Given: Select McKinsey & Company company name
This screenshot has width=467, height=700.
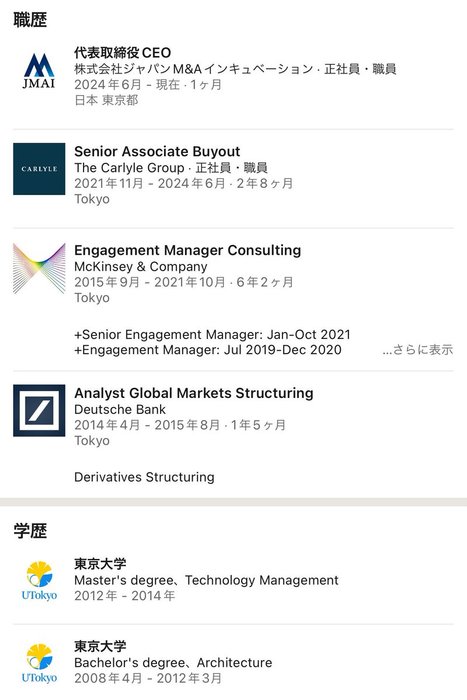Looking at the screenshot, I should point(141,267).
